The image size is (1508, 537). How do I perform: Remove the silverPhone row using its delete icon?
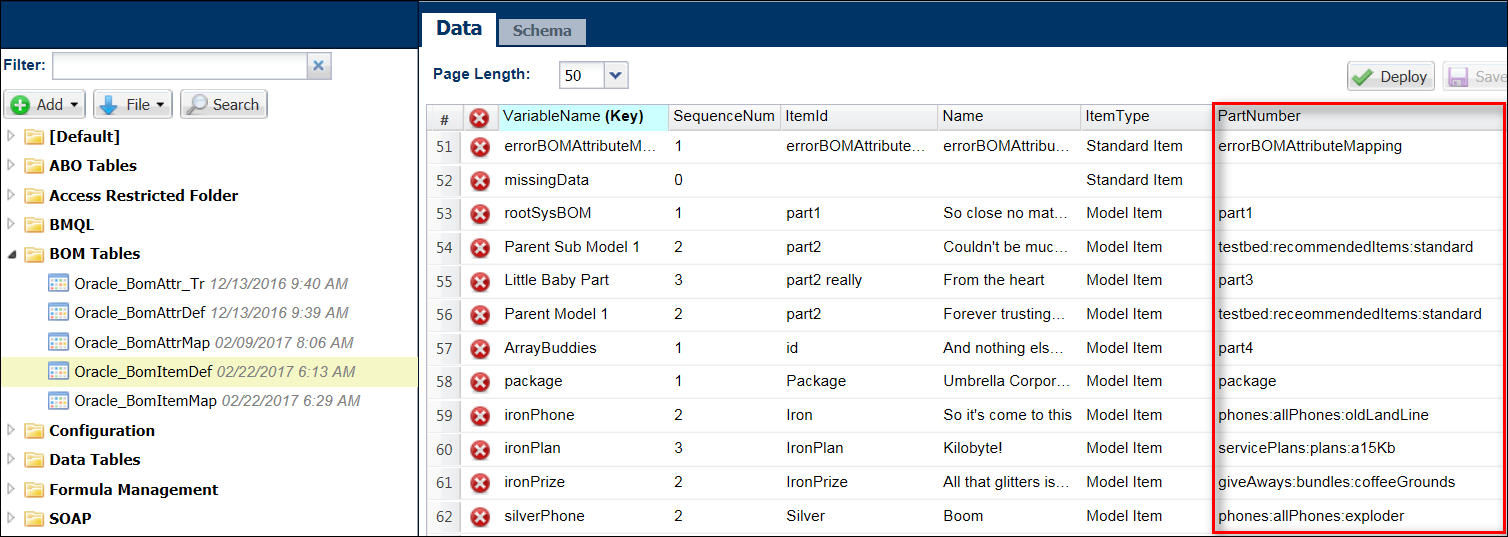point(480,517)
